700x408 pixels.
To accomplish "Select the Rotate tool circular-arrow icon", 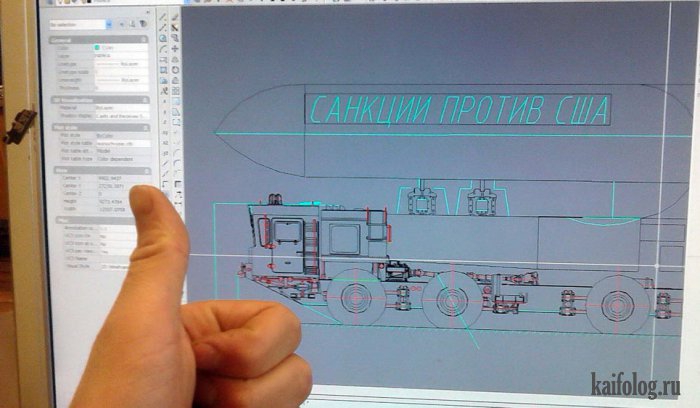I will click(x=175, y=70).
